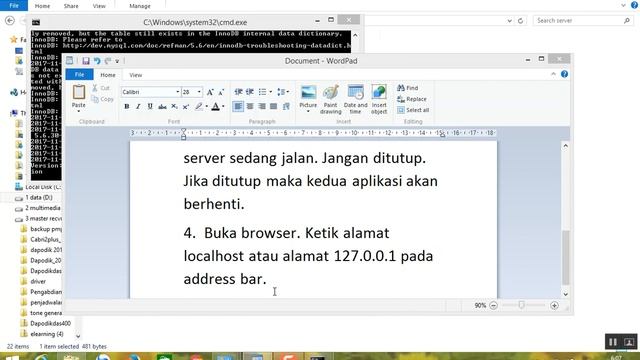Open WordPad File tab

click(x=80, y=75)
